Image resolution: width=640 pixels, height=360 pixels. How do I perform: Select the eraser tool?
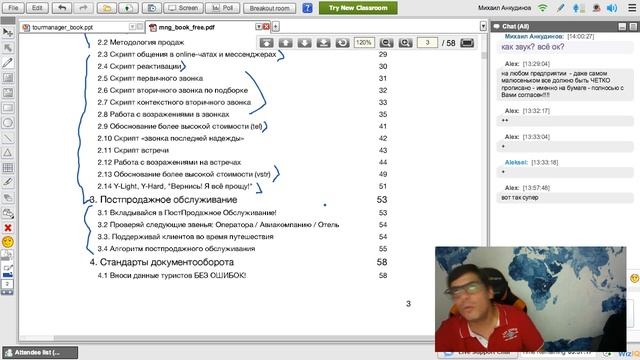tap(8, 198)
